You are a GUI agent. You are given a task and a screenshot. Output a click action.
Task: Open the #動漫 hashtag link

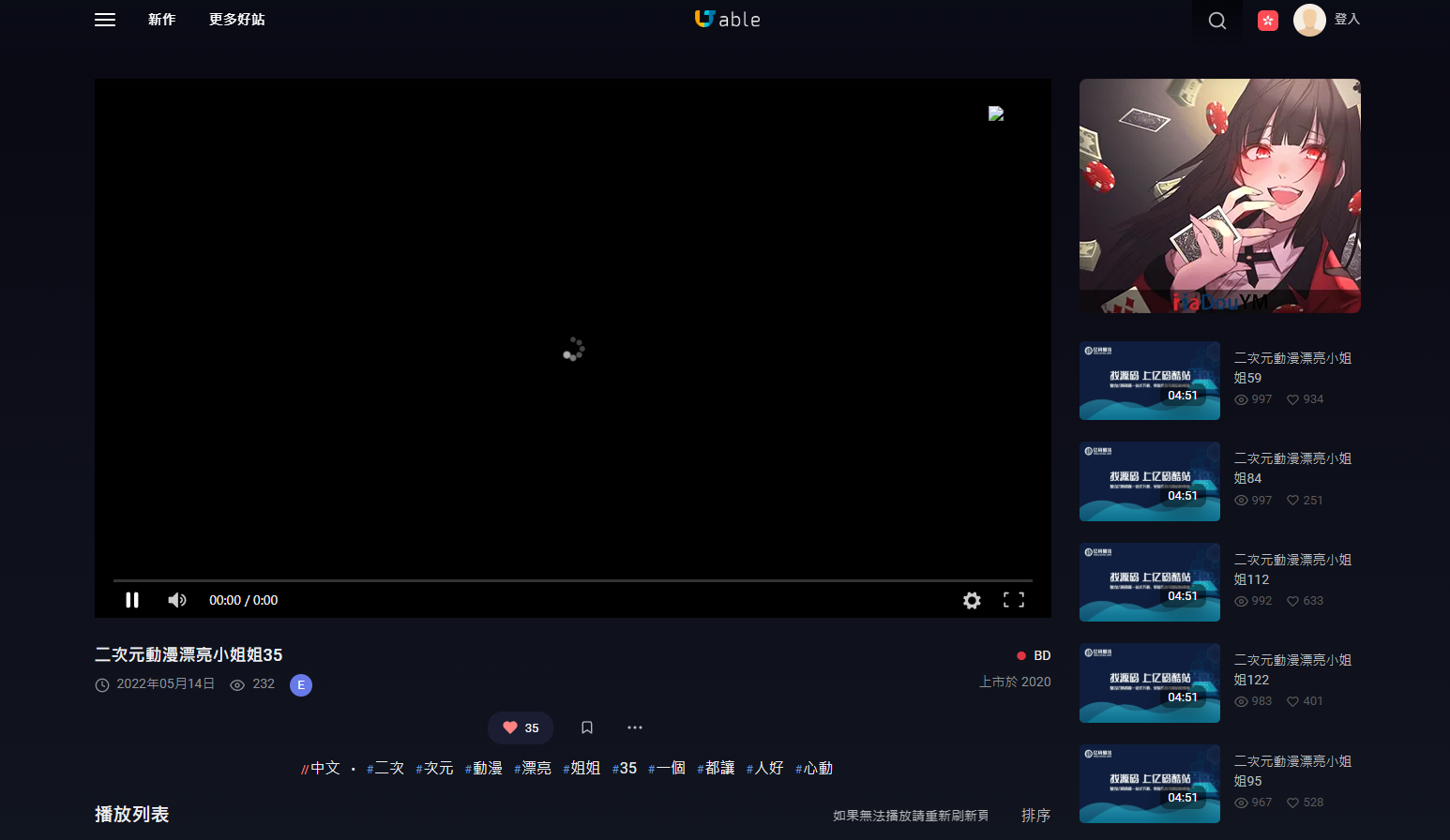pyautogui.click(x=484, y=767)
